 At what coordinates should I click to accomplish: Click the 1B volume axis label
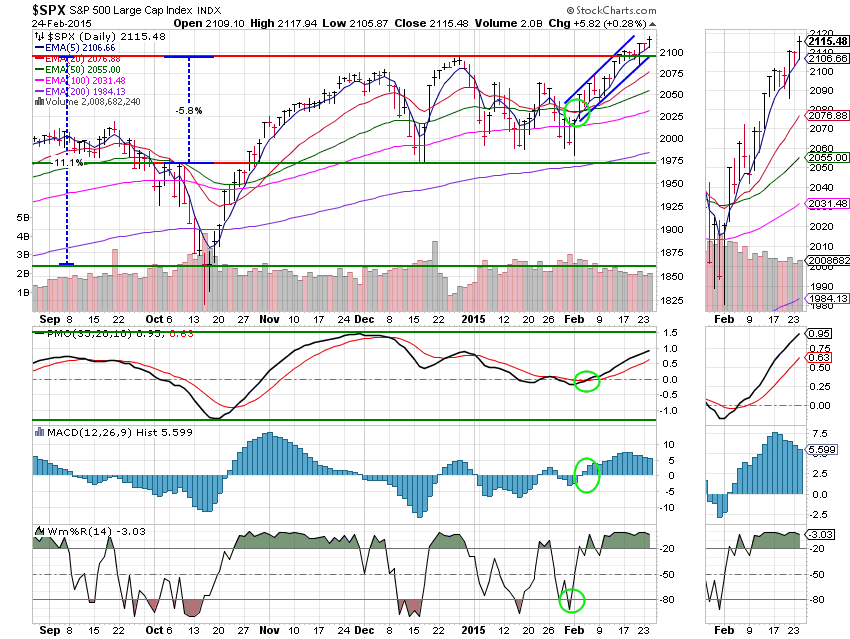point(23,292)
